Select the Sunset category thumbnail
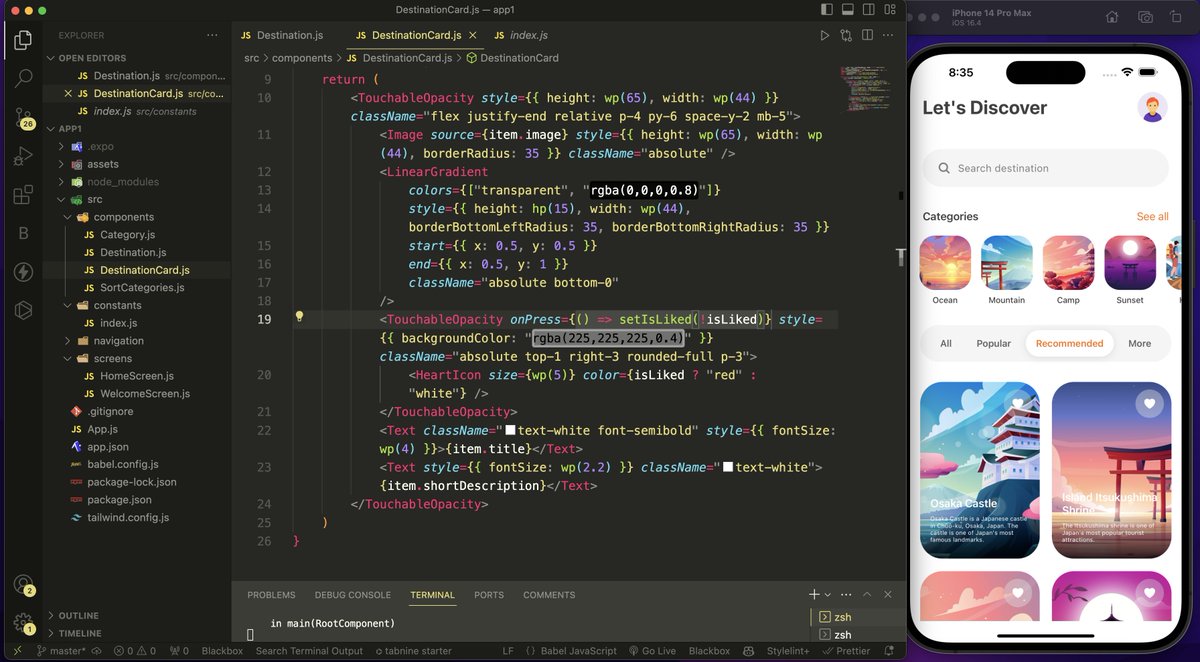The width and height of the screenshot is (1200, 662). (x=1130, y=264)
